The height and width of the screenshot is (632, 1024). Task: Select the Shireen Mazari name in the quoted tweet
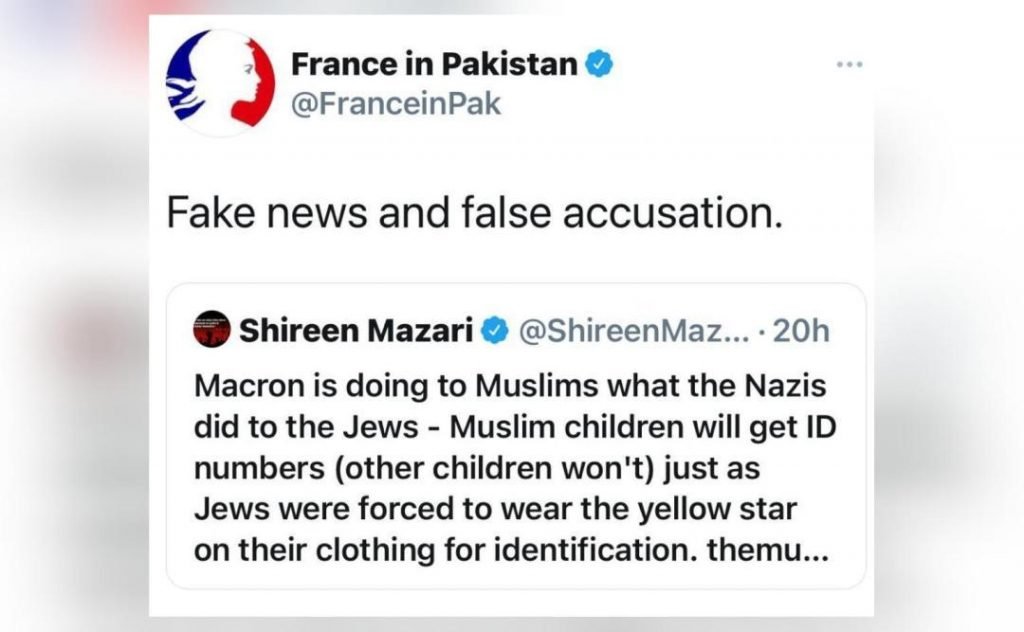tap(355, 330)
